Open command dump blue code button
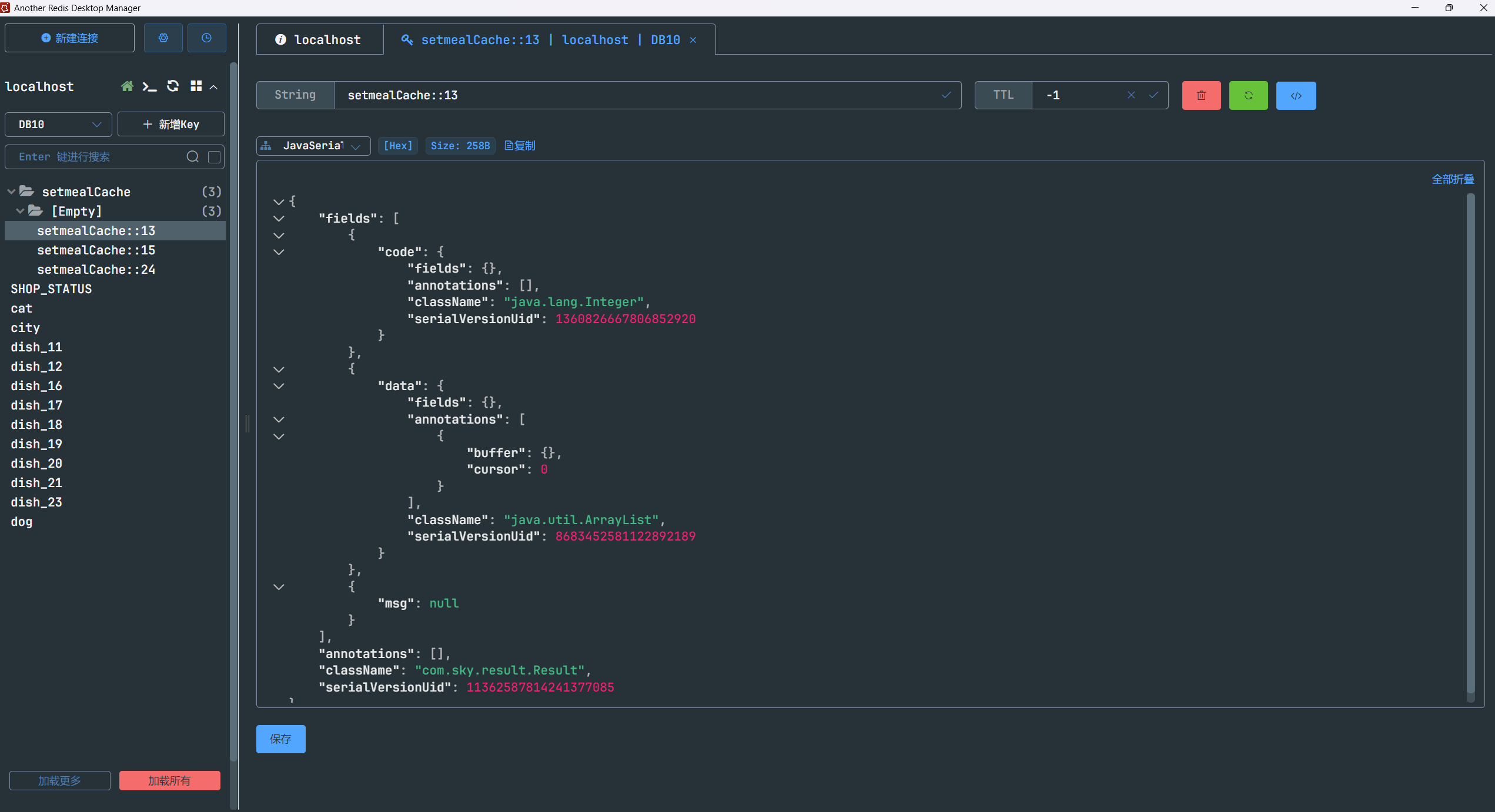1495x812 pixels. pos(1296,96)
